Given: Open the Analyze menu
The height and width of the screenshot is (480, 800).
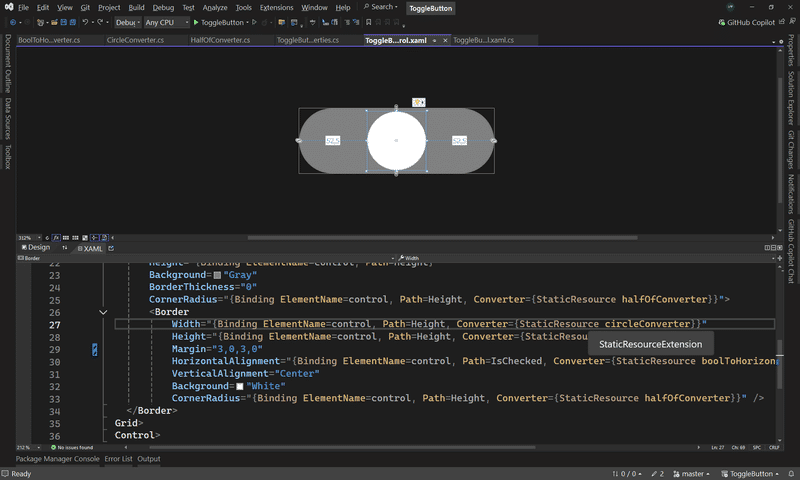Looking at the screenshot, I should point(215,8).
